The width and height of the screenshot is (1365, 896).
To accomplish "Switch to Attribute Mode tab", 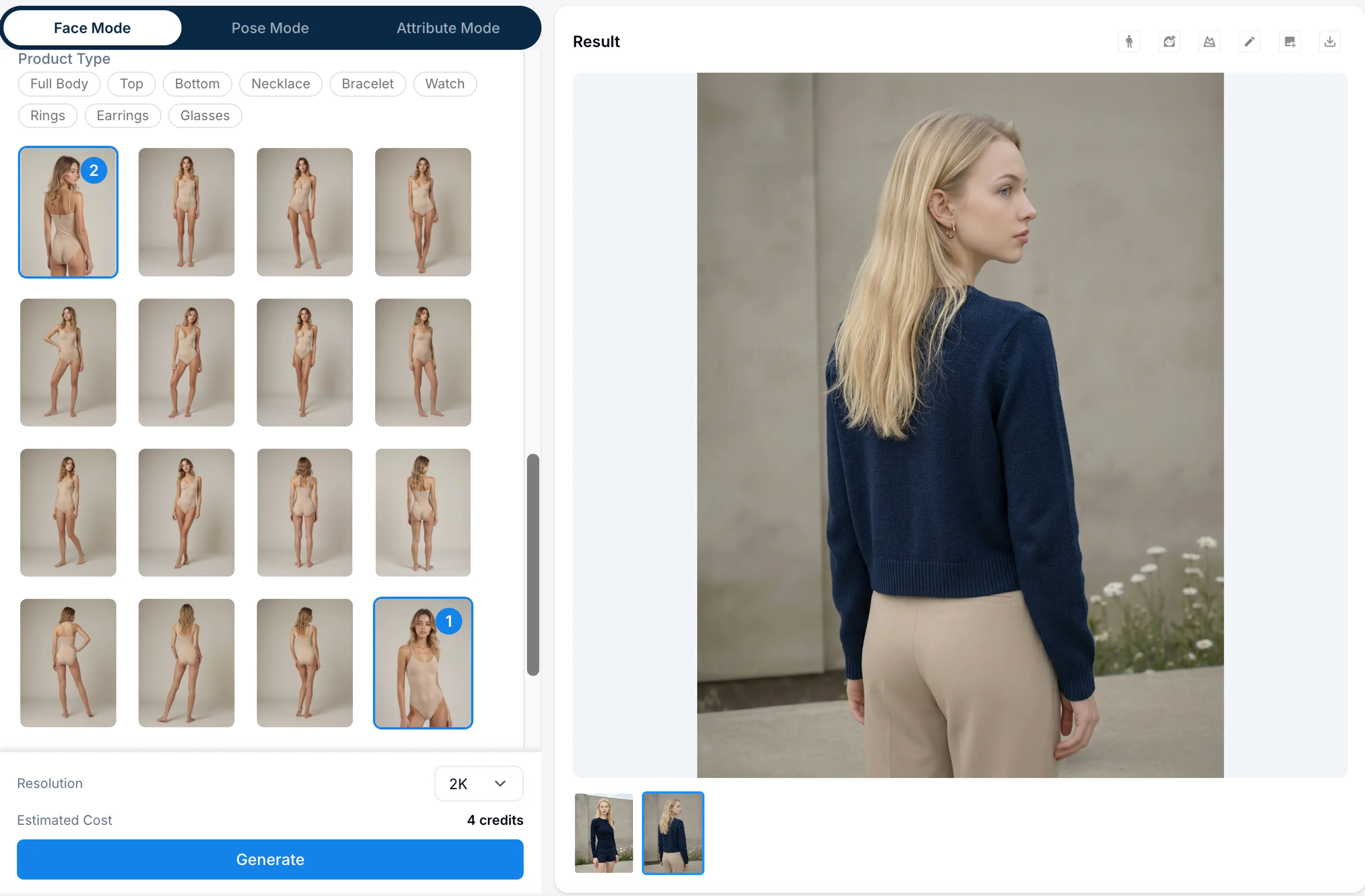I will click(x=448, y=27).
